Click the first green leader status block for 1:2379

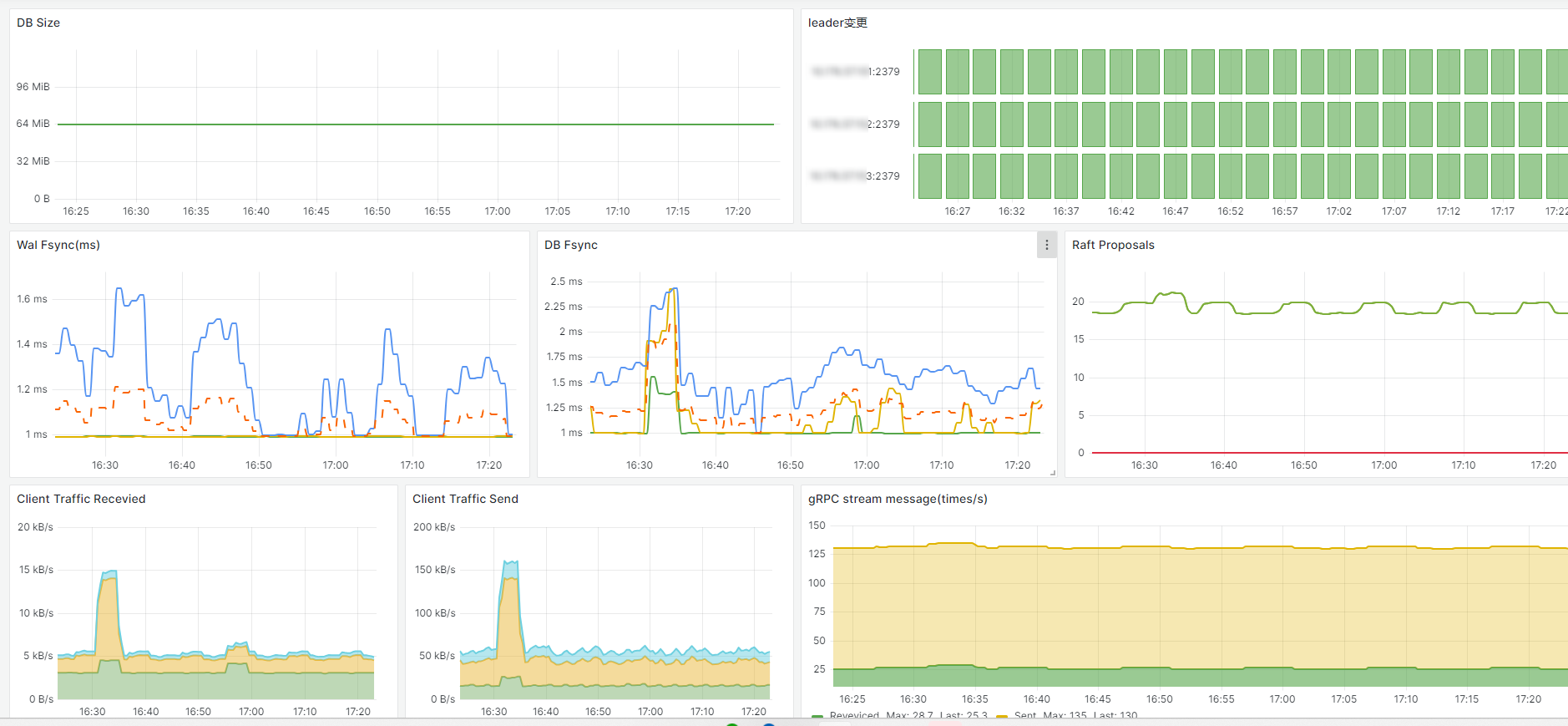[930, 72]
